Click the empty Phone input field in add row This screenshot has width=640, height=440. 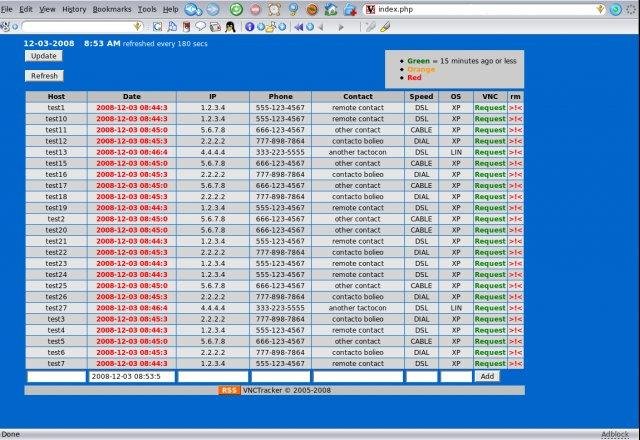(x=280, y=376)
